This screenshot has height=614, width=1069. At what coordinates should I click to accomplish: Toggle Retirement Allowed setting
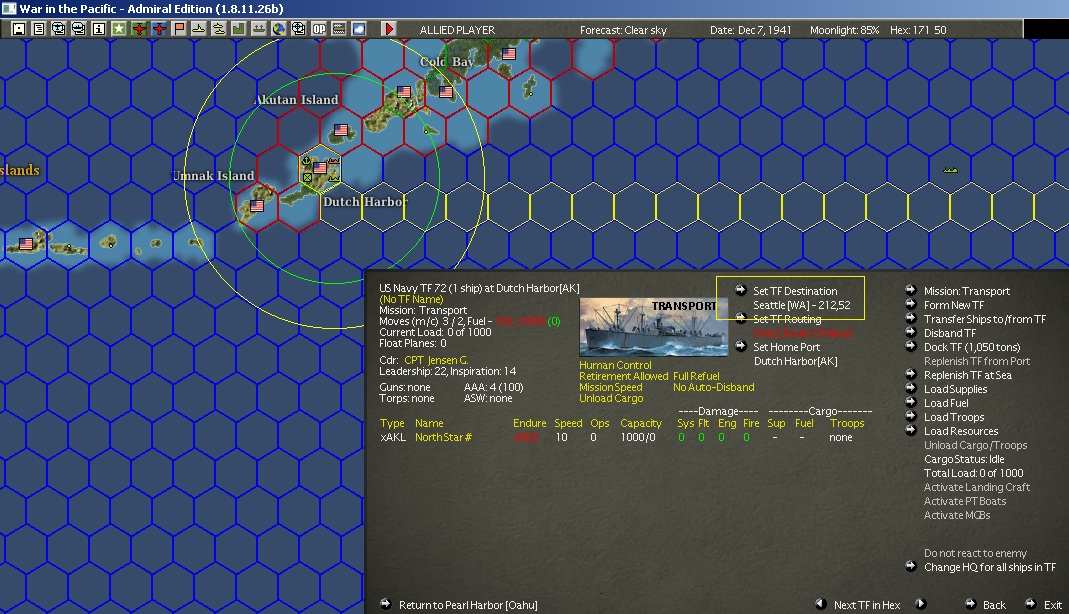623,376
